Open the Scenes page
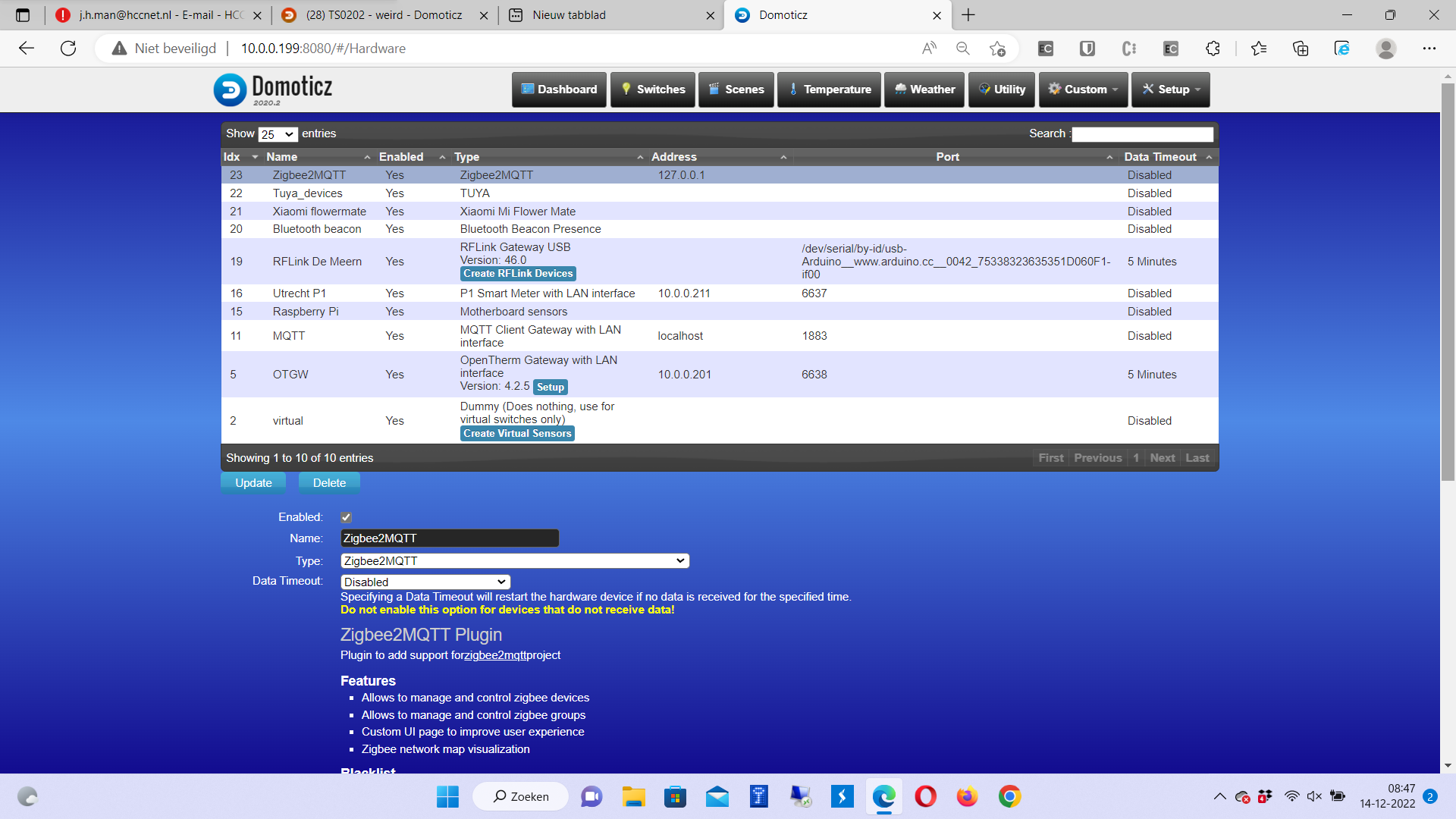This screenshot has width=1456, height=819. tap(736, 89)
